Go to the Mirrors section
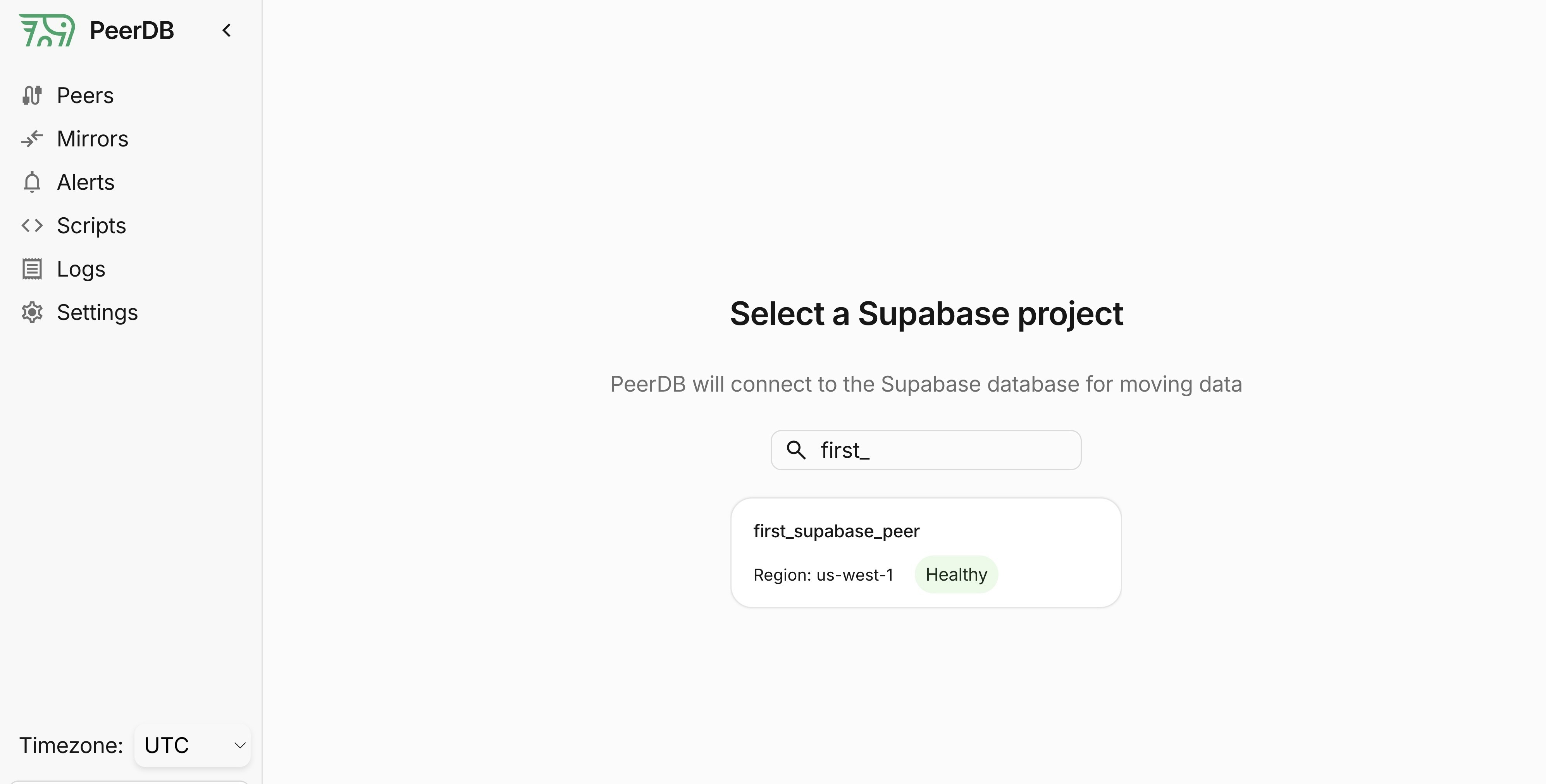 pyautogui.click(x=93, y=139)
